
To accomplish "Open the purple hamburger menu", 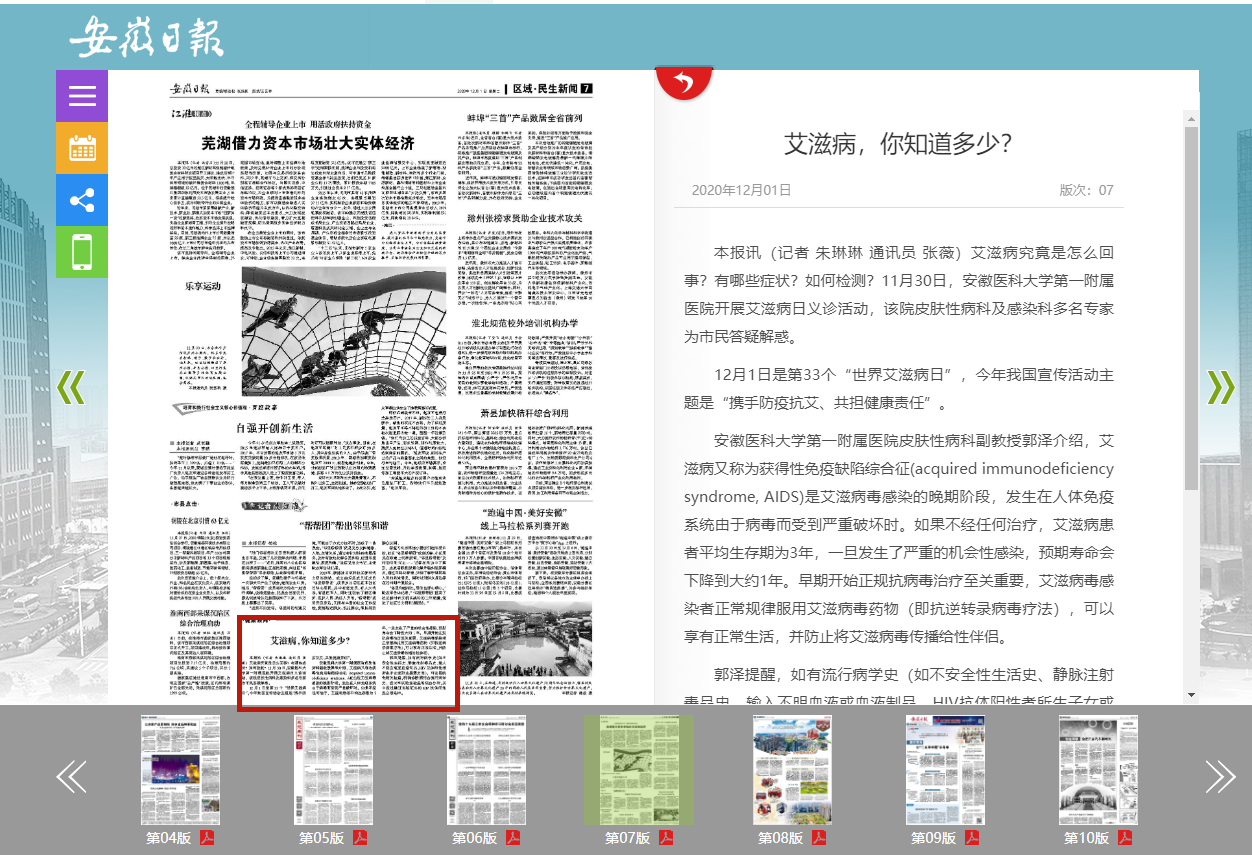I will 82,96.
